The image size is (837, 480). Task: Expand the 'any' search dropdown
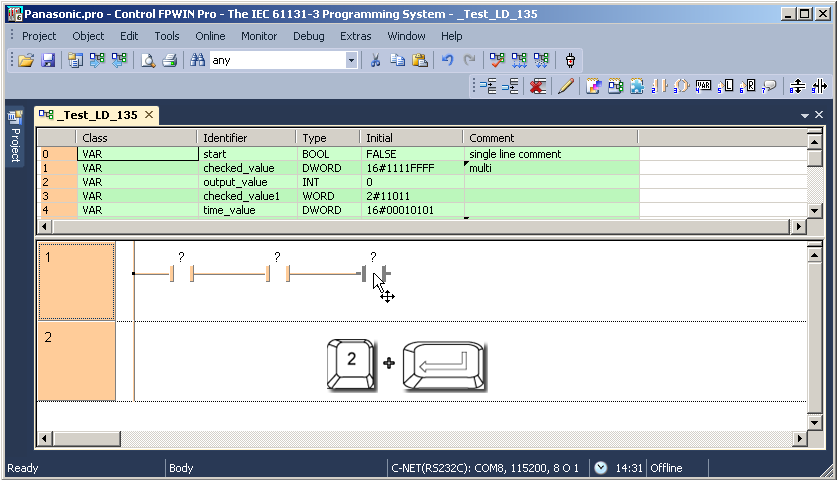click(351, 60)
